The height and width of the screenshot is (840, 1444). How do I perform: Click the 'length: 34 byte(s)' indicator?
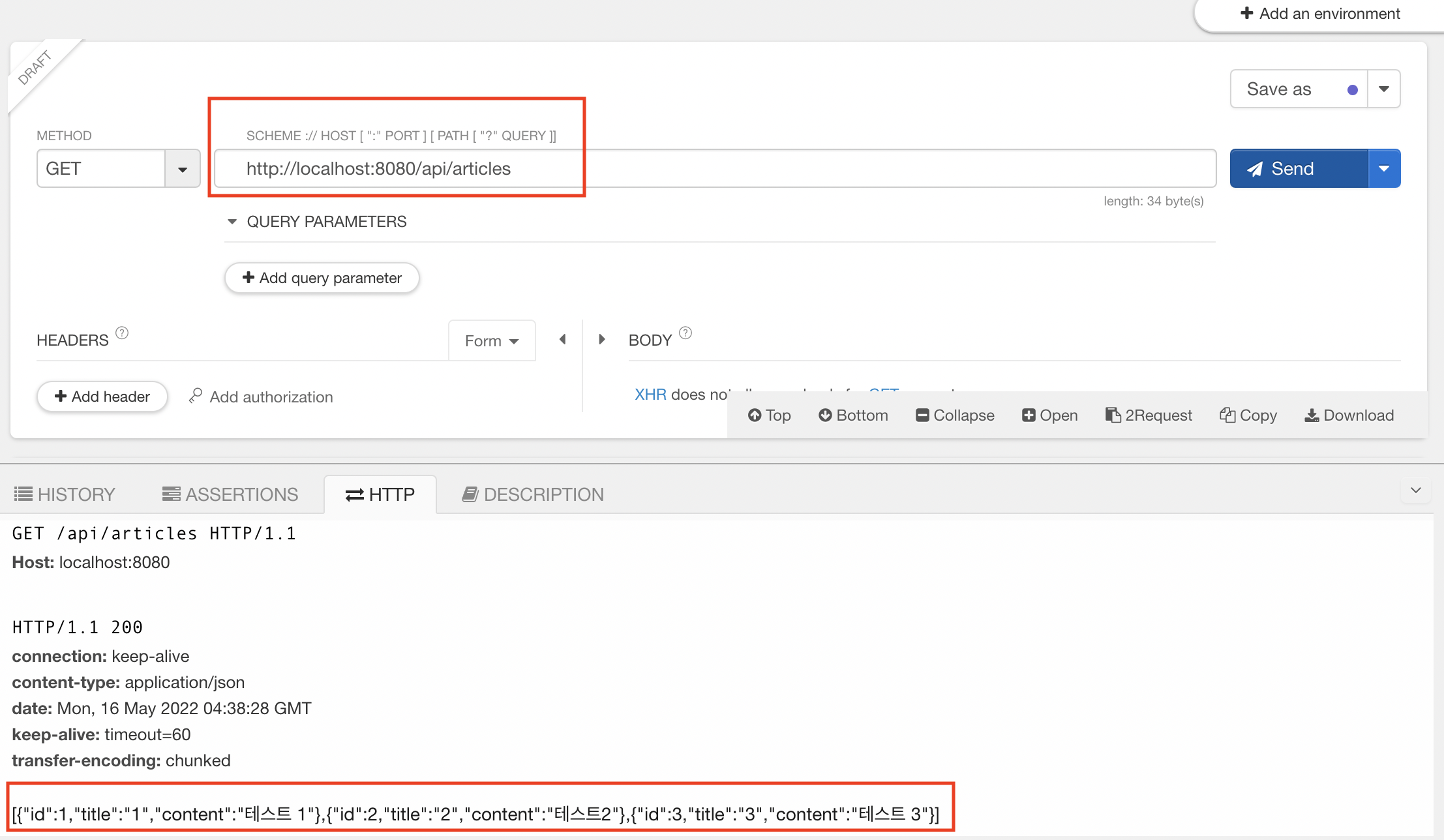[1153, 201]
